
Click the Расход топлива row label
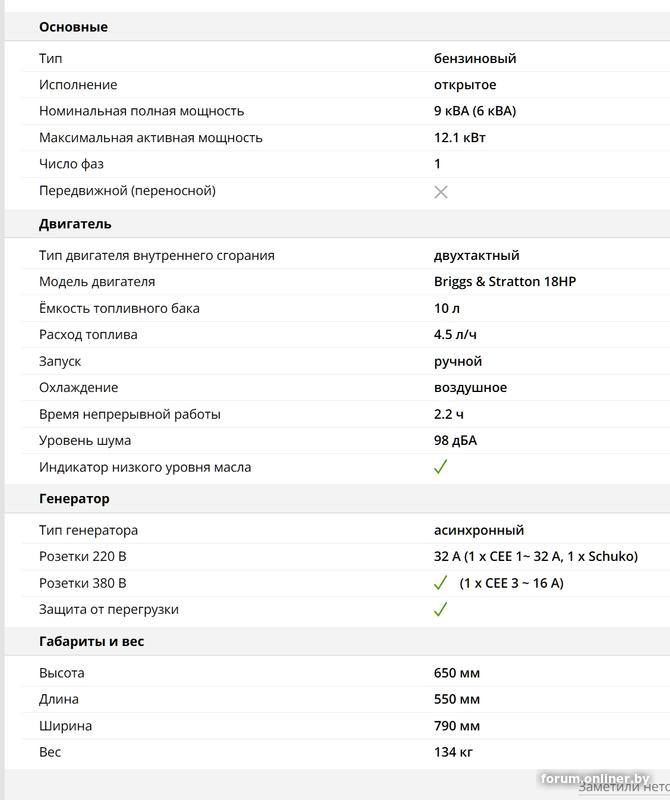coord(88,335)
